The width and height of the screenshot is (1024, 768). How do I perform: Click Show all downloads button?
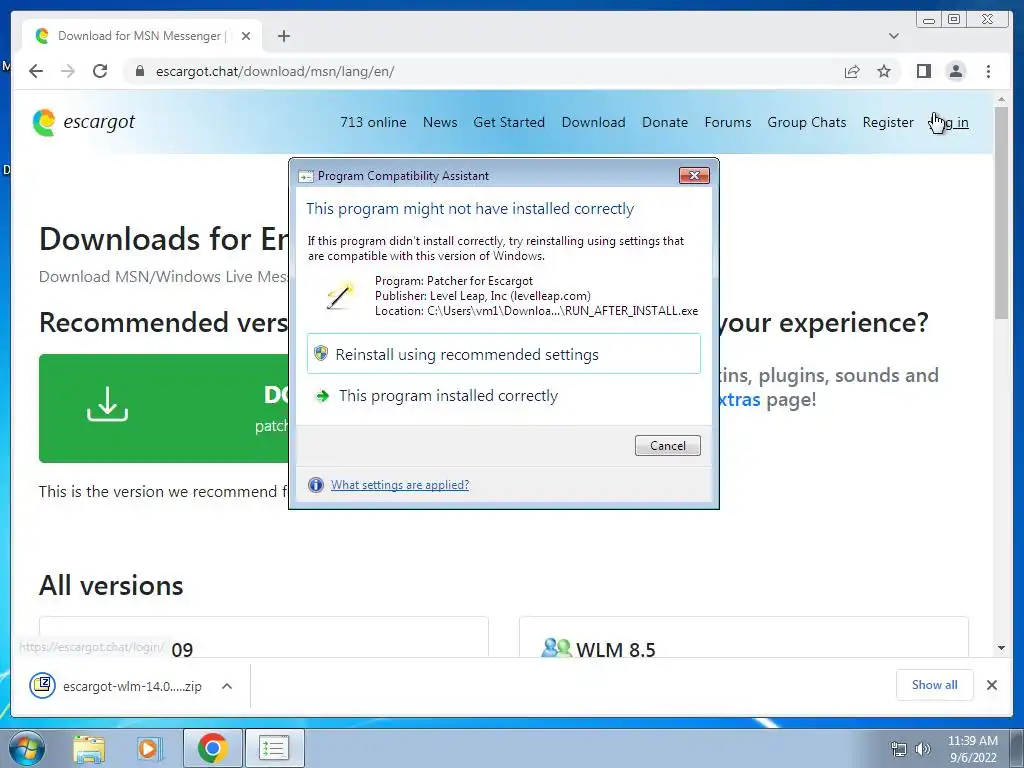click(x=935, y=684)
